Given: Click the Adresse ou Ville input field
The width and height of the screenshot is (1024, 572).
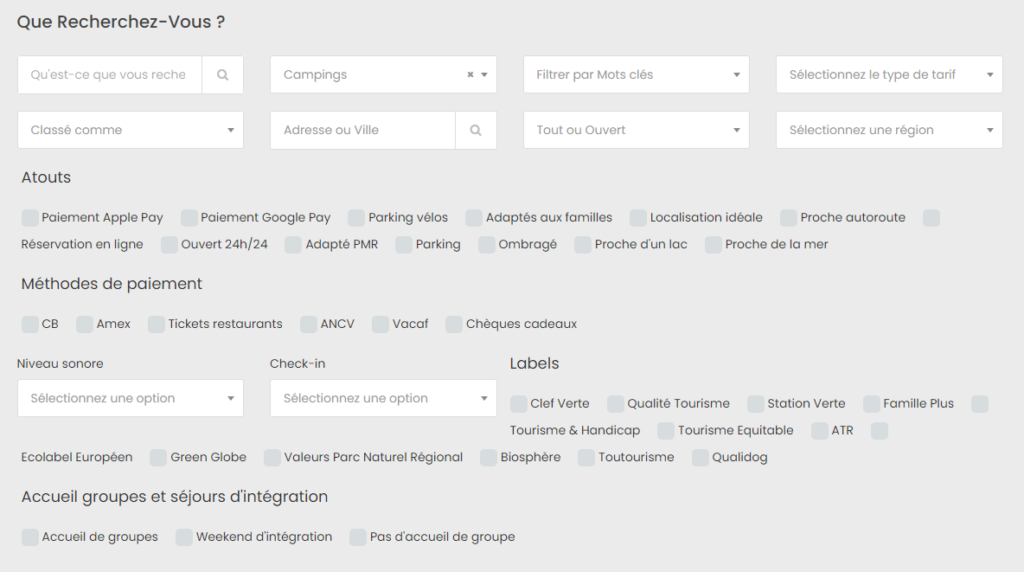Looking at the screenshot, I should pos(362,130).
